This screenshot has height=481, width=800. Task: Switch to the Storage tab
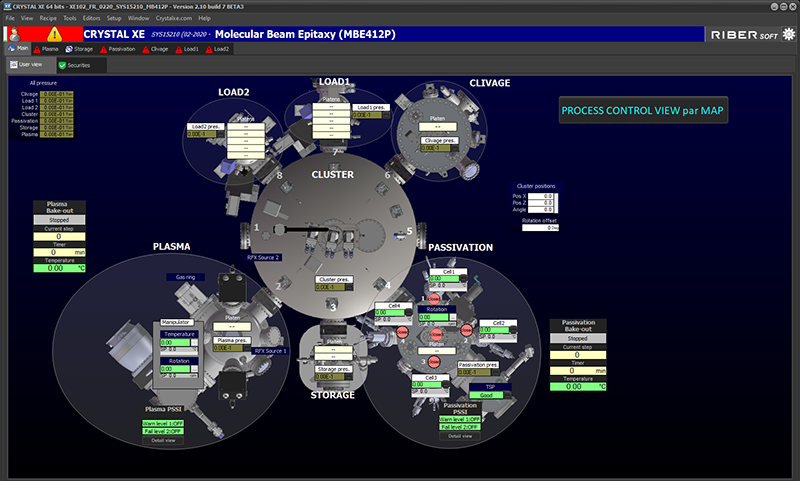pos(79,49)
